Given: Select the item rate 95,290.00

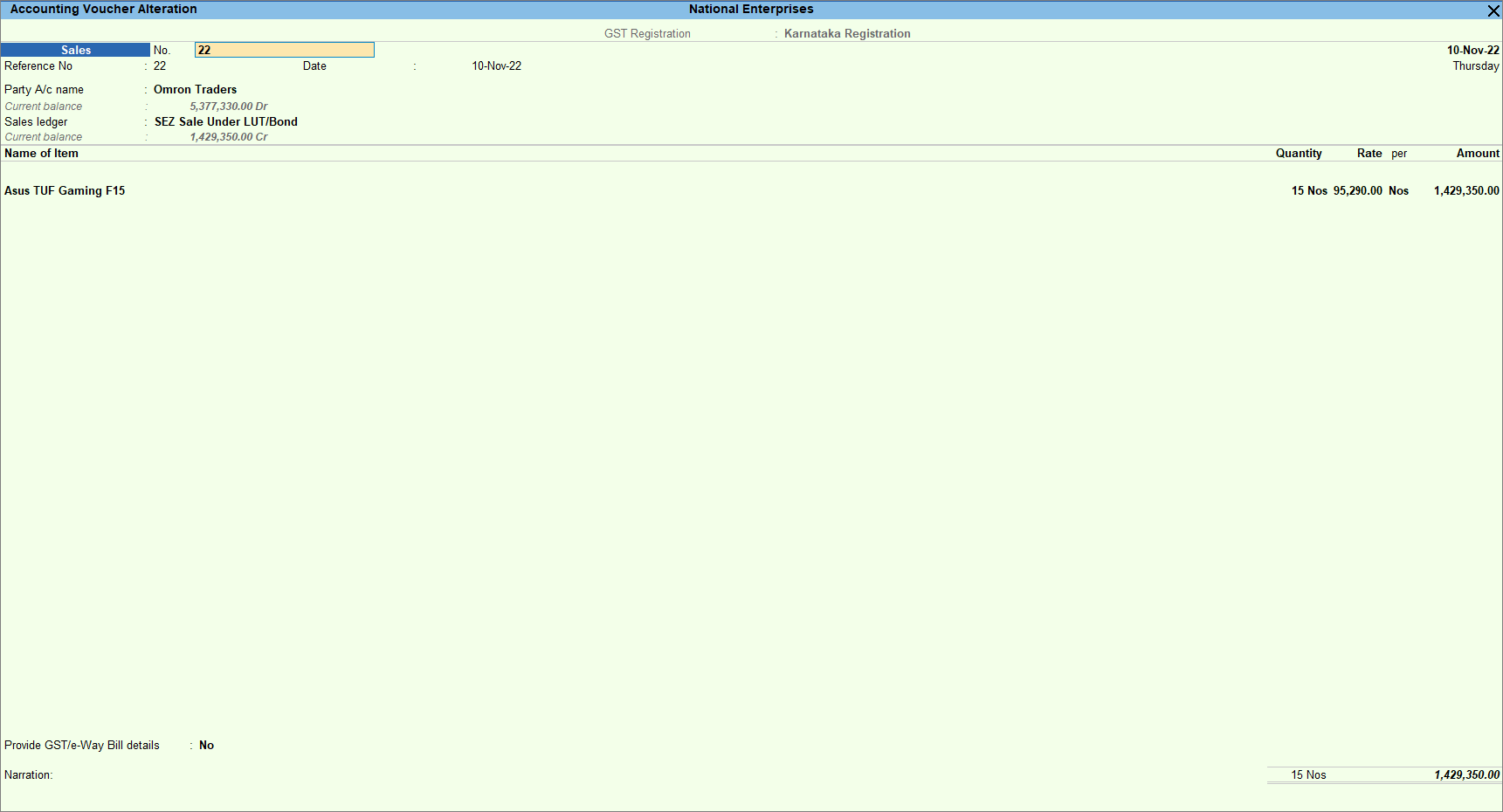Looking at the screenshot, I should (x=1358, y=190).
